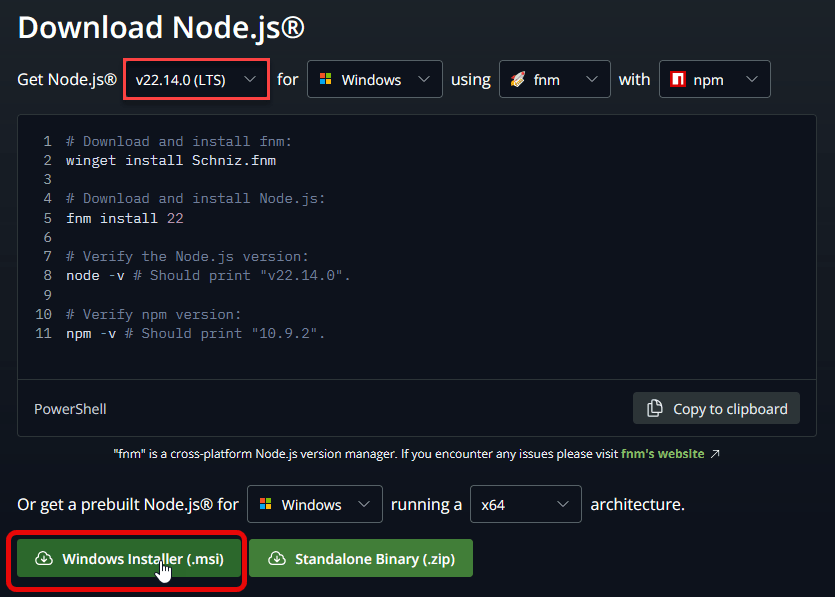Expand the chevron of the top Windows dropdown
The height and width of the screenshot is (597, 835).
coord(424,80)
